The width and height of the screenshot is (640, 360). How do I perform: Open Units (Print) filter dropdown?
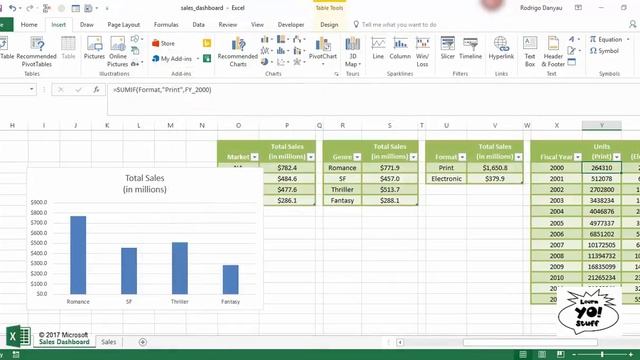[617, 157]
